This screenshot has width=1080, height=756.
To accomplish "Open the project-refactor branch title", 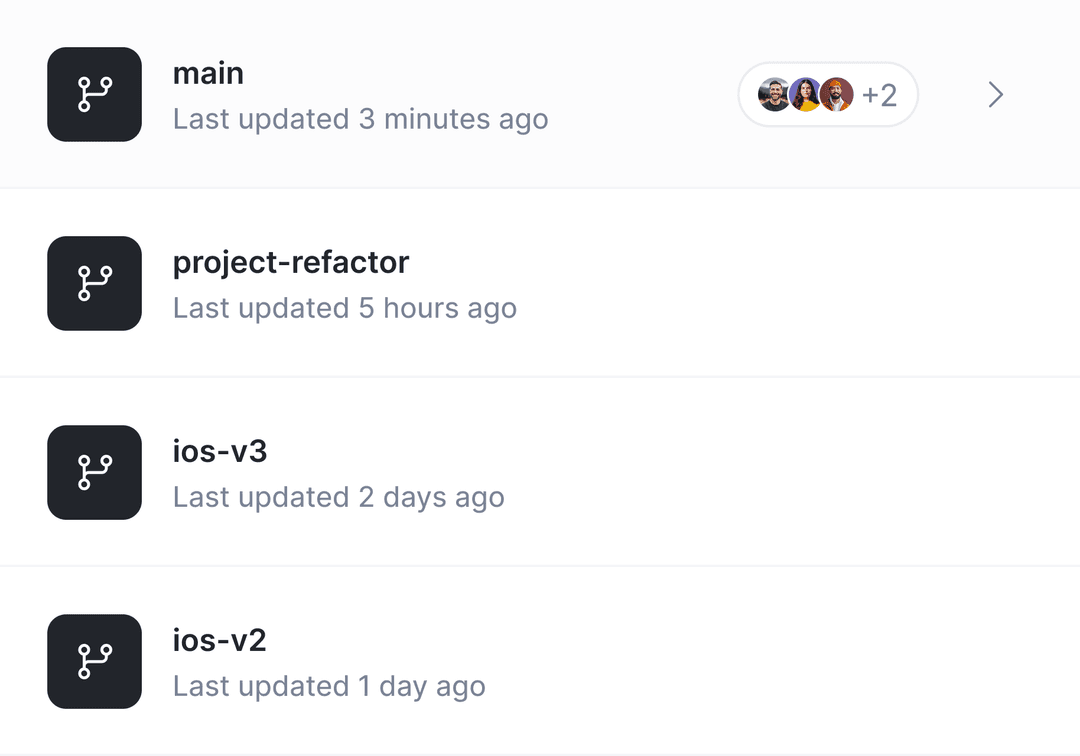I will pyautogui.click(x=291, y=262).
